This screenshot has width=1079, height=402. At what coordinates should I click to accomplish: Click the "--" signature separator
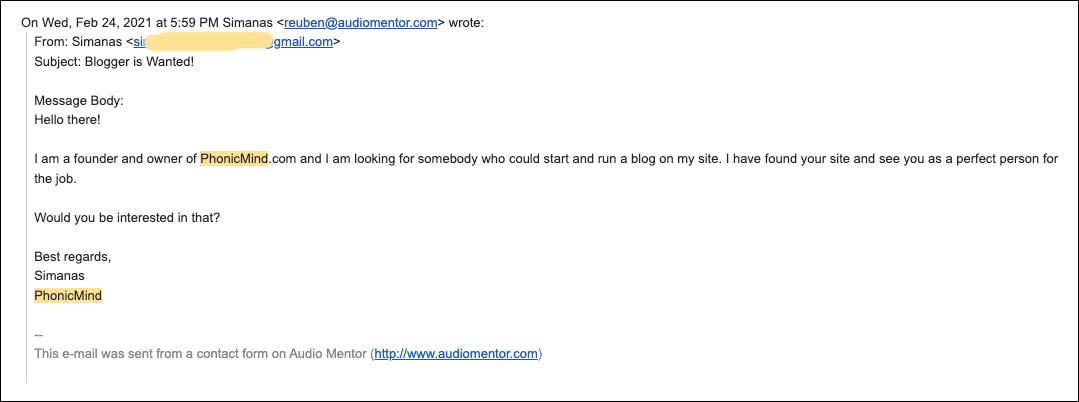click(39, 335)
